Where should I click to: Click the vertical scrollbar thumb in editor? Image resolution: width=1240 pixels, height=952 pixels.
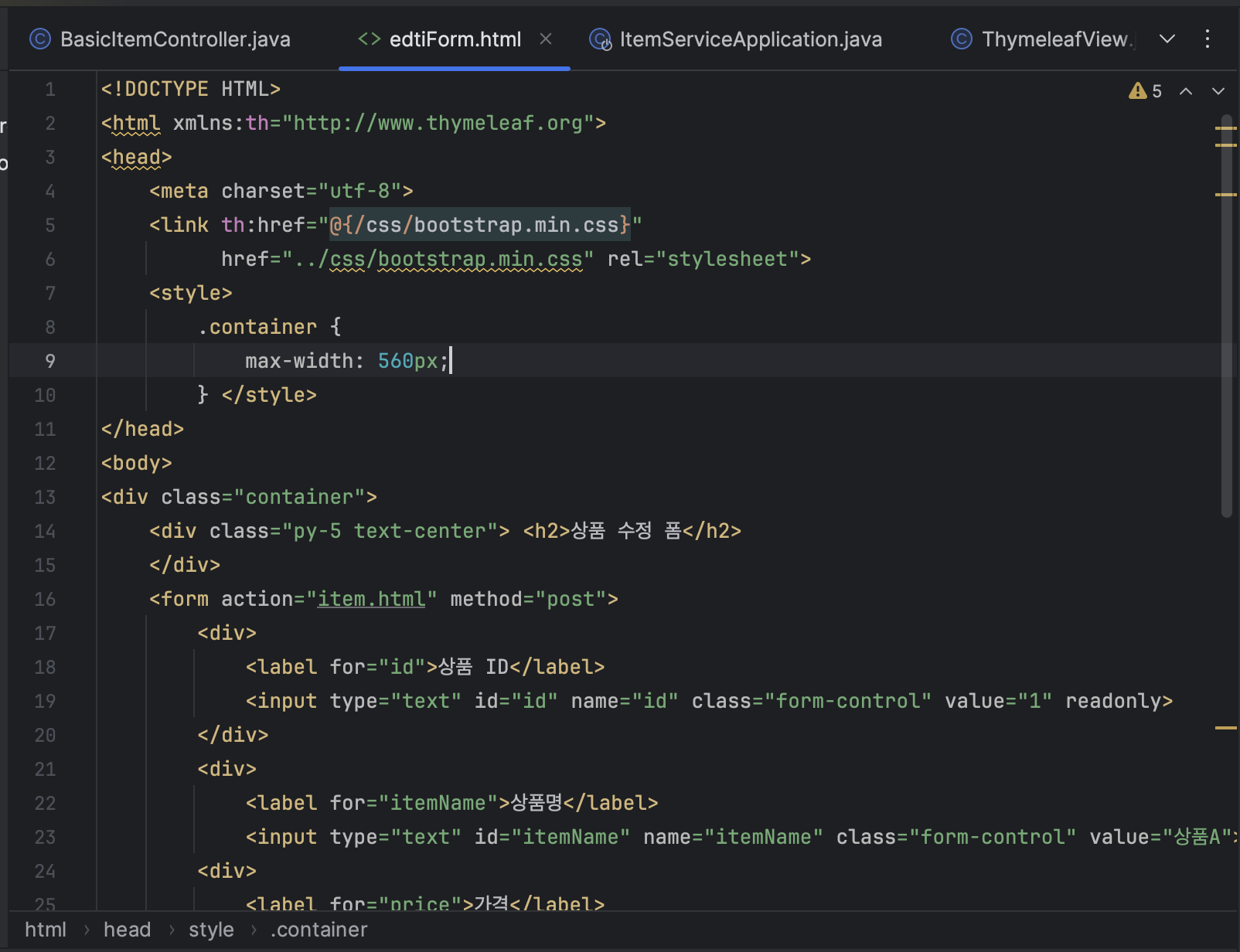click(x=1226, y=317)
